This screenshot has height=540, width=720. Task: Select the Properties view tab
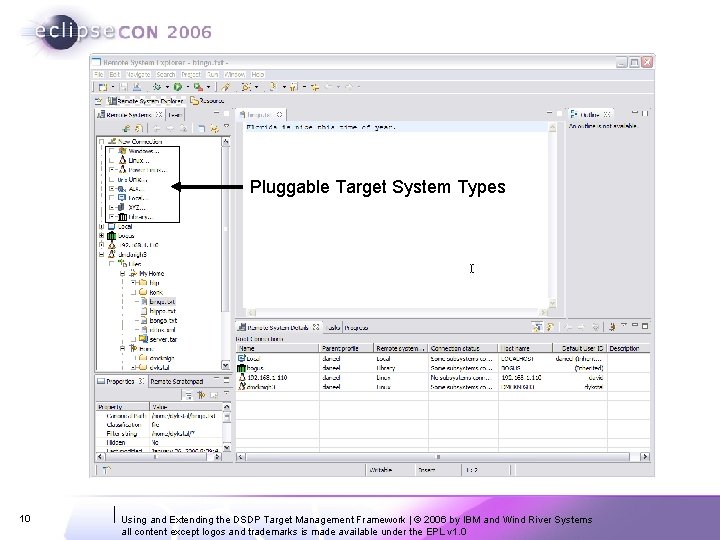(121, 382)
